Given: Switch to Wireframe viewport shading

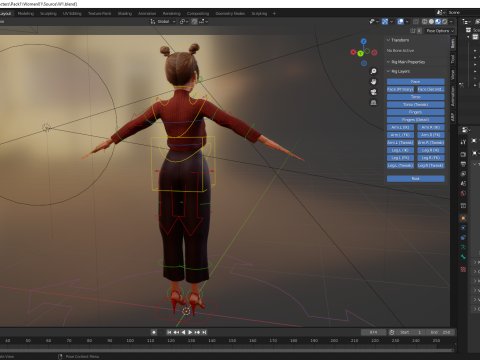Looking at the screenshot, I should (x=424, y=22).
